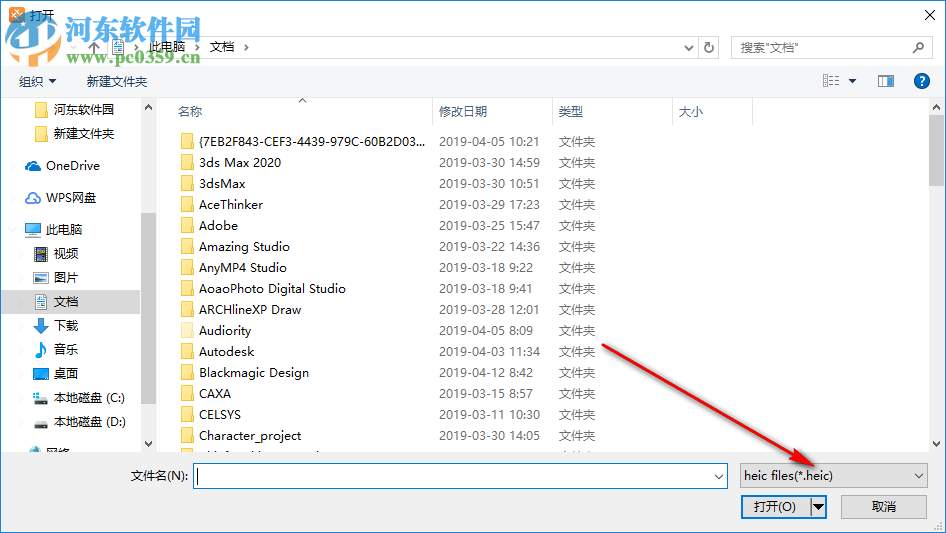Click 此电脑 in address breadcrumb
The image size is (946, 533).
click(167, 47)
